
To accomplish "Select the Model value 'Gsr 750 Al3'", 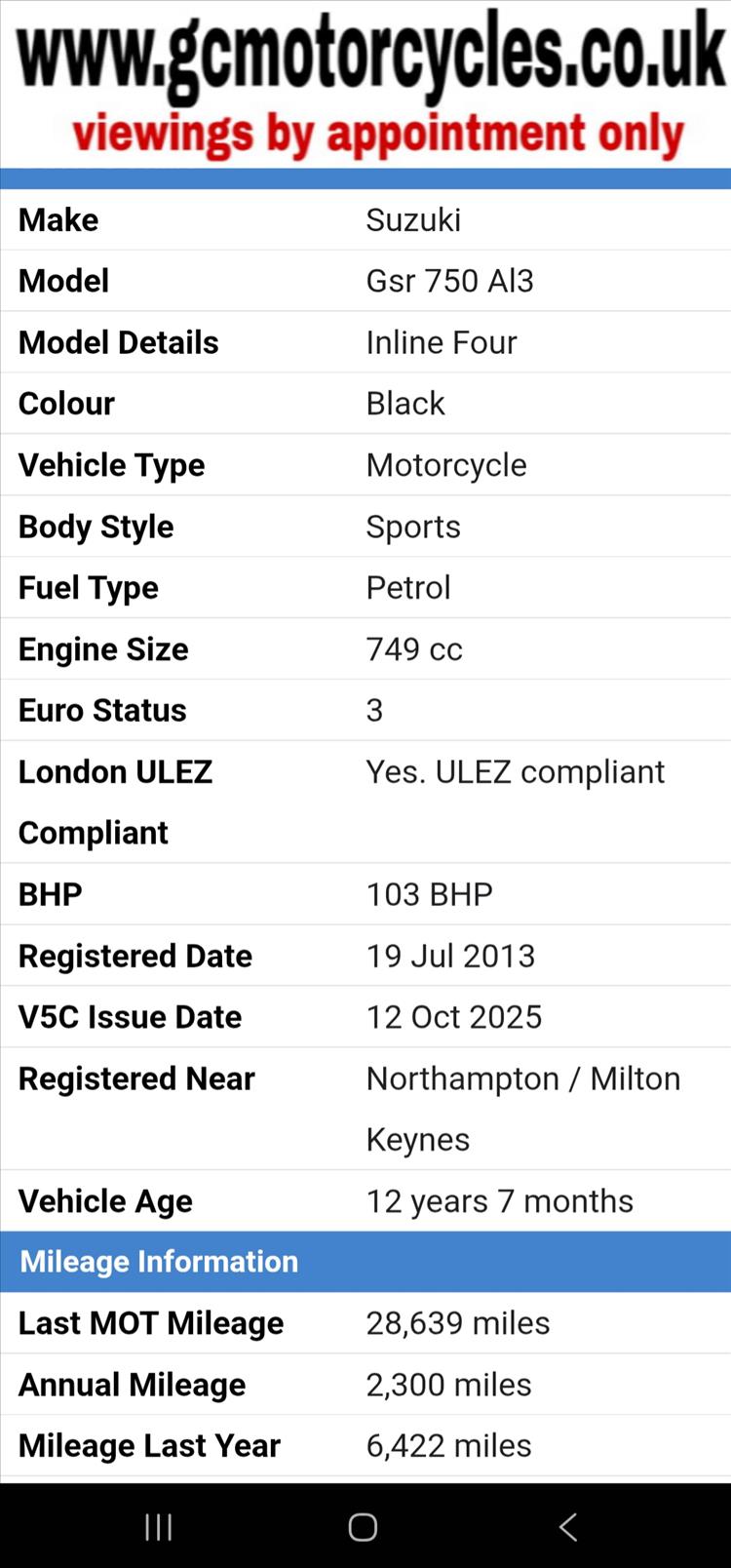I will coord(449,281).
